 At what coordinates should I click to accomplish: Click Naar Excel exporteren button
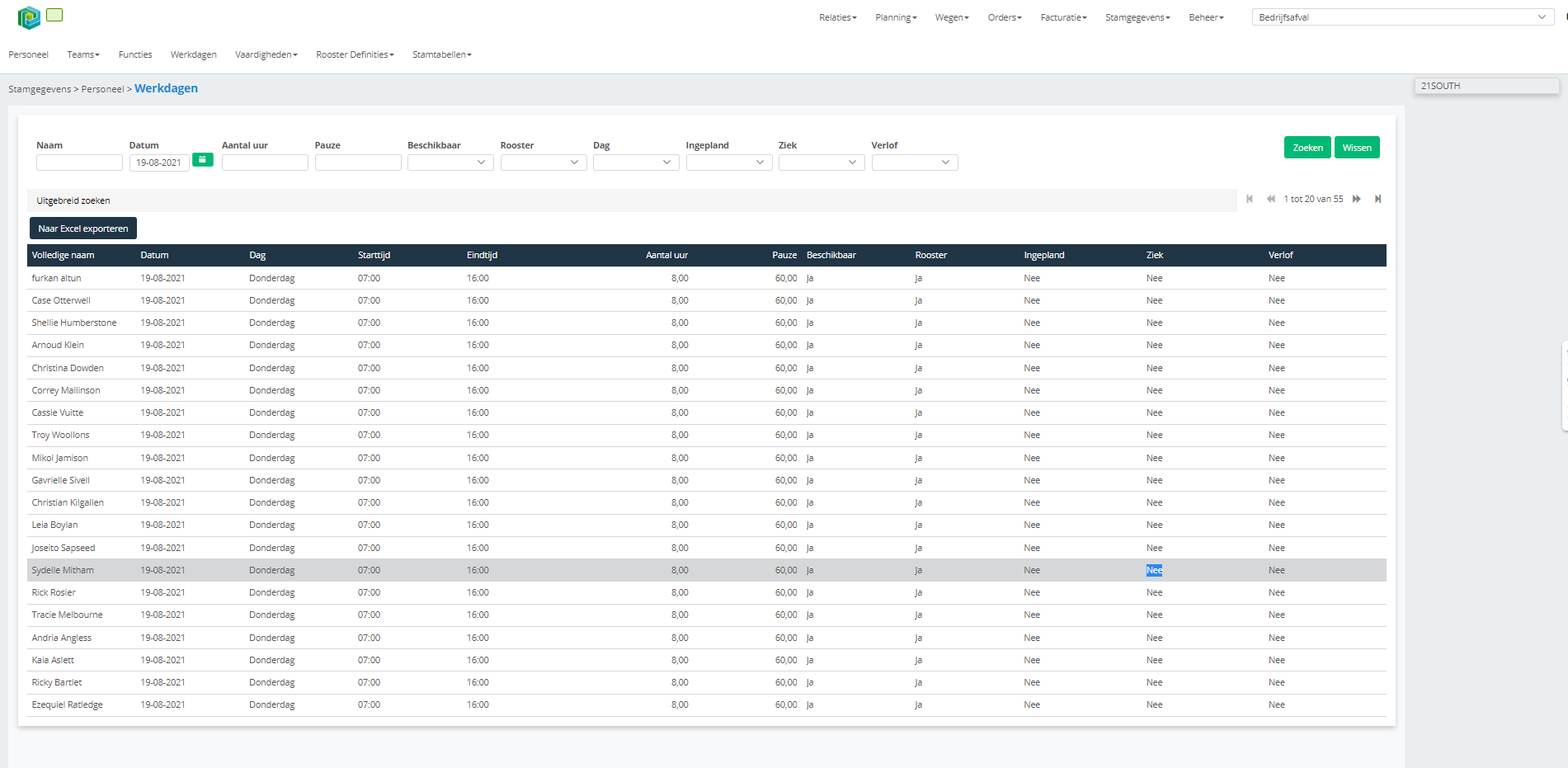[83, 229]
